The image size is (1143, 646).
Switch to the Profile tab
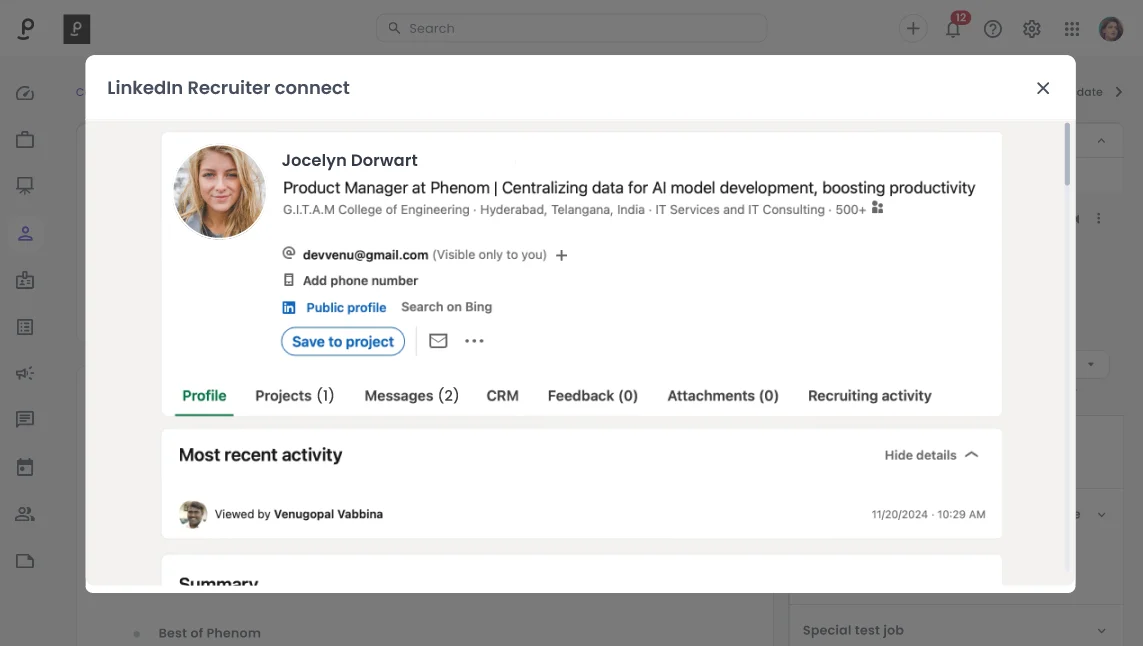(x=204, y=396)
